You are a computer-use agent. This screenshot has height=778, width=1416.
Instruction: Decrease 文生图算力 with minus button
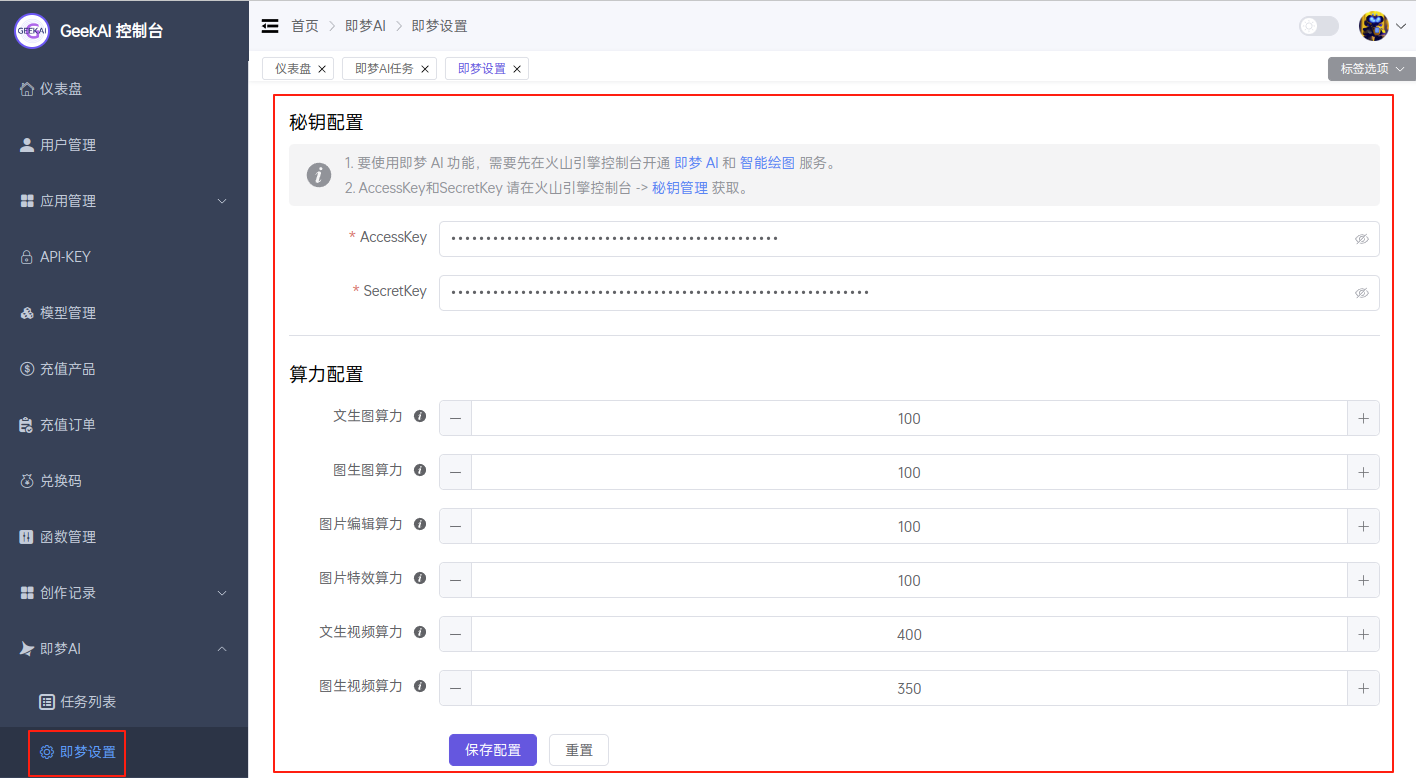tap(455, 418)
